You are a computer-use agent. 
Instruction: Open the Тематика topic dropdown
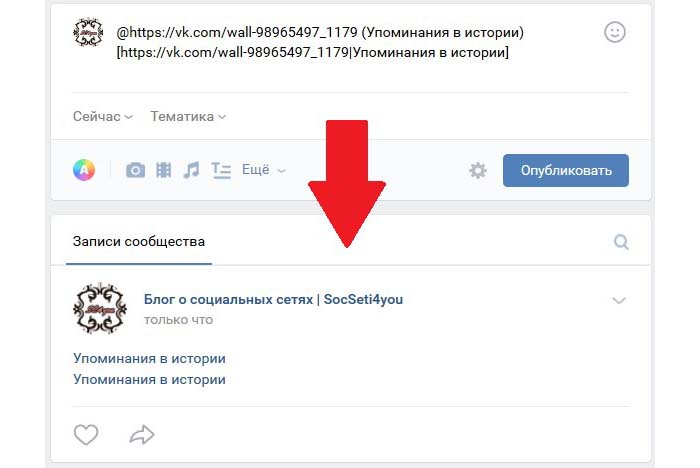pyautogui.click(x=188, y=117)
